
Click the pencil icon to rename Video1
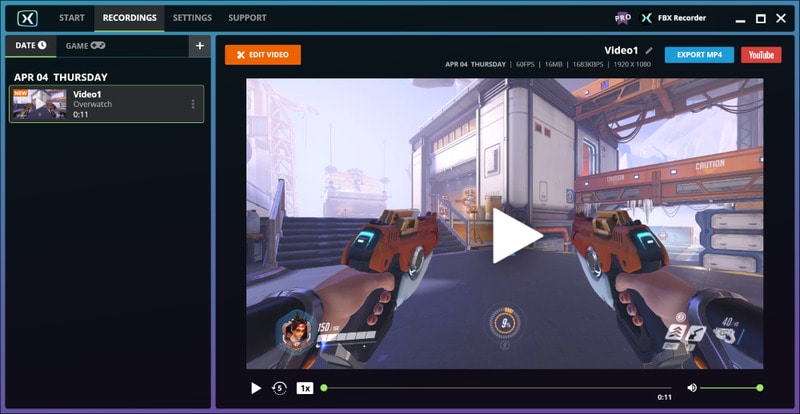tap(648, 51)
